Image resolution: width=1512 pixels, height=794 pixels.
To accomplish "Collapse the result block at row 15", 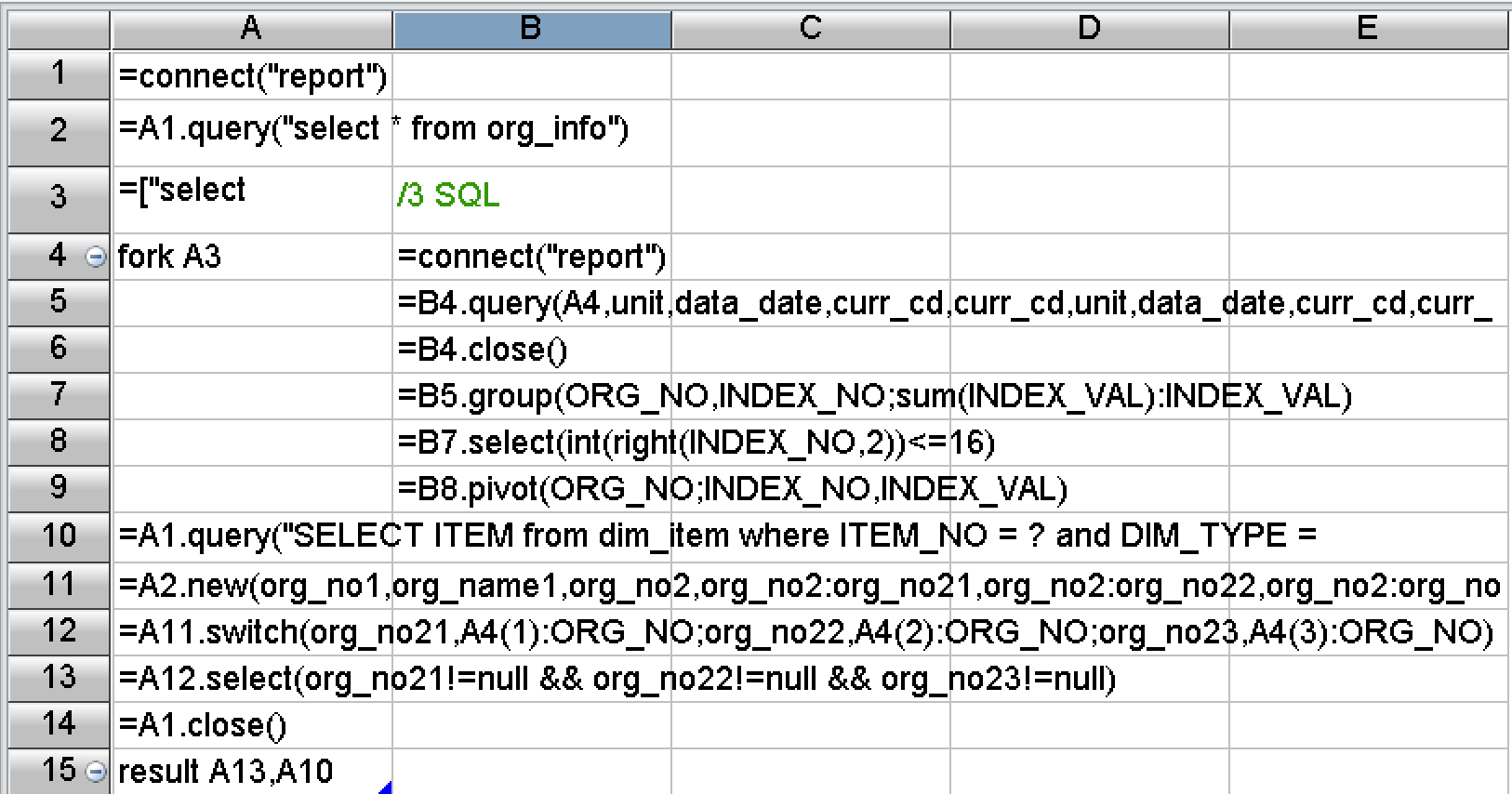I will 96,772.
